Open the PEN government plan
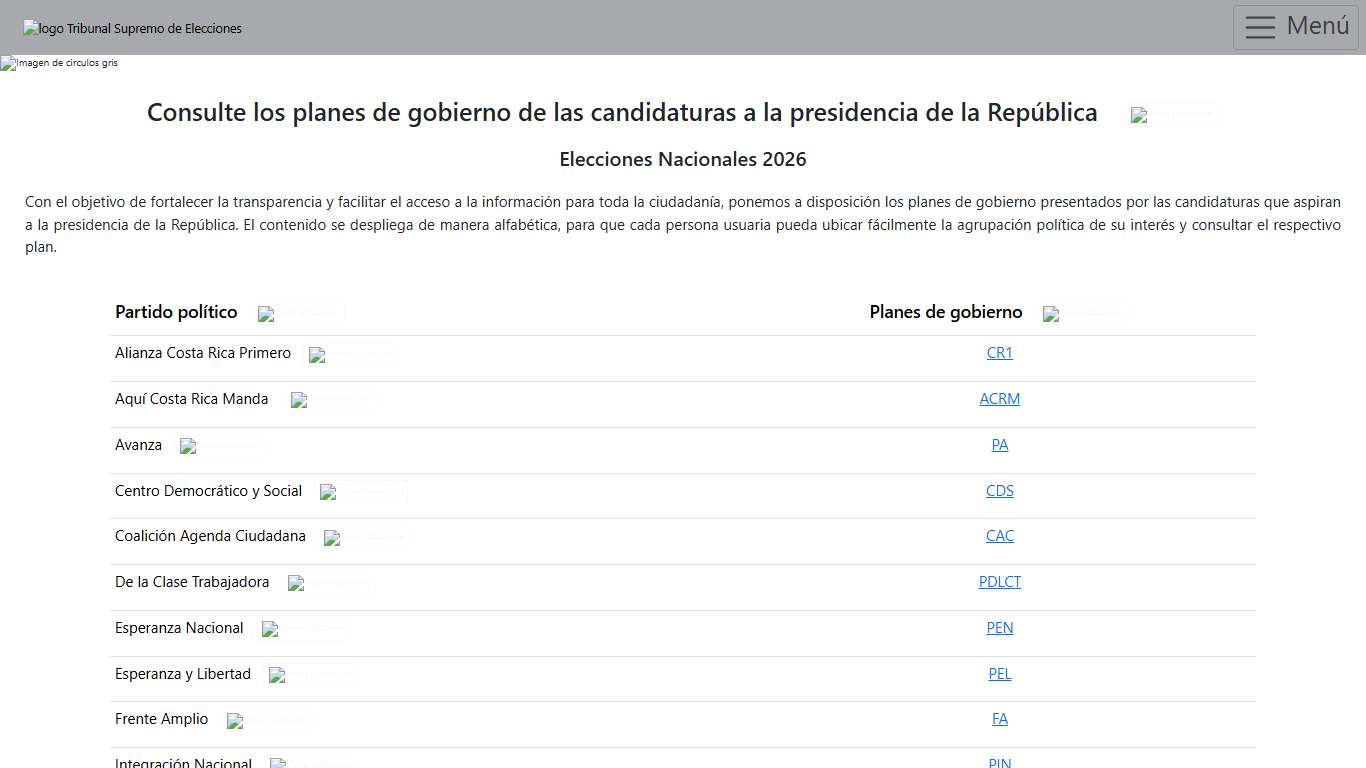Viewport: 1366px width, 768px height. coord(999,628)
